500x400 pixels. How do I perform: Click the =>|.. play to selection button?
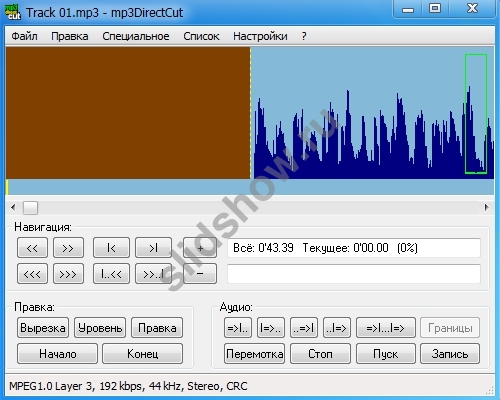click(x=238, y=328)
